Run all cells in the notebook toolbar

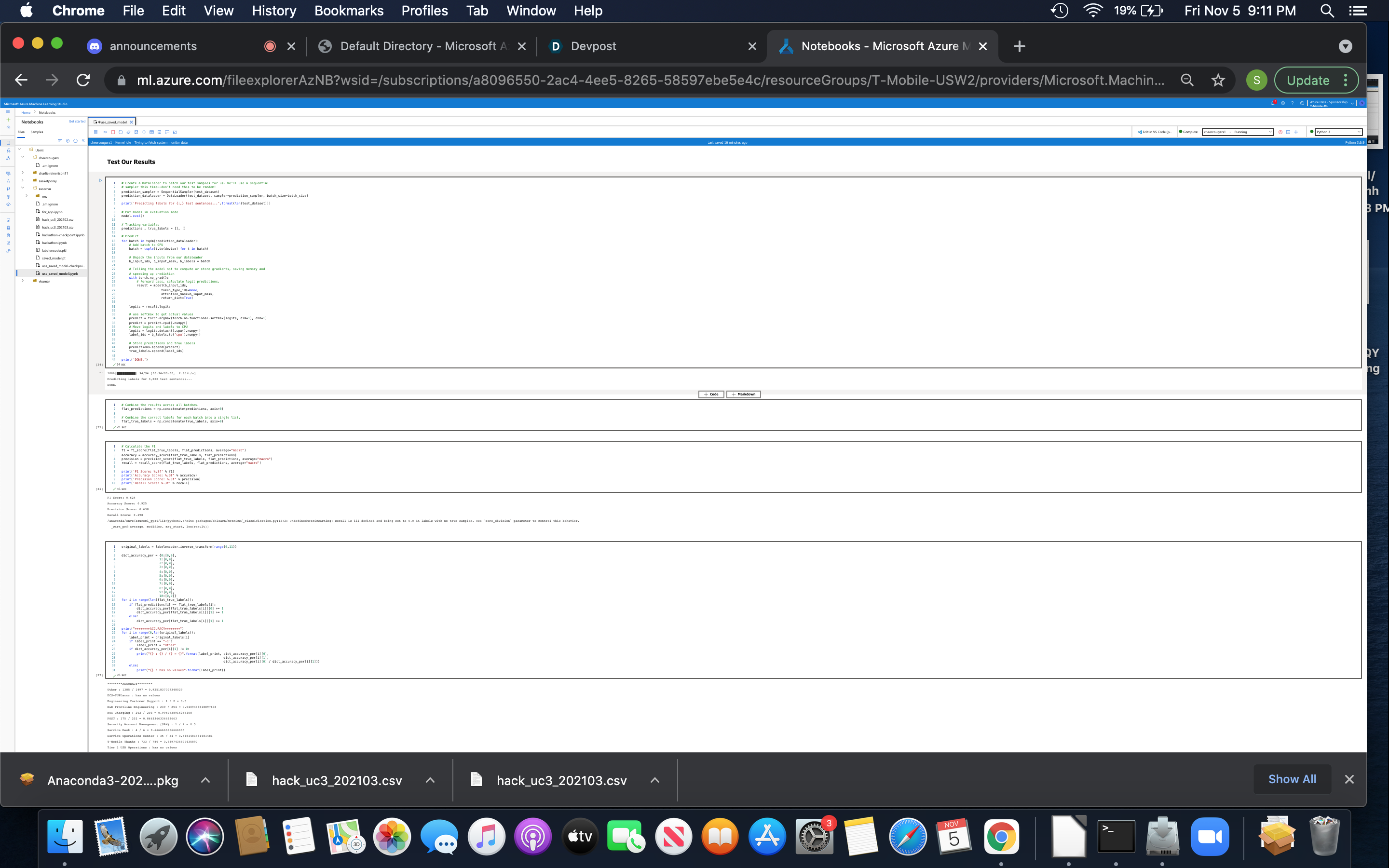(x=106, y=132)
